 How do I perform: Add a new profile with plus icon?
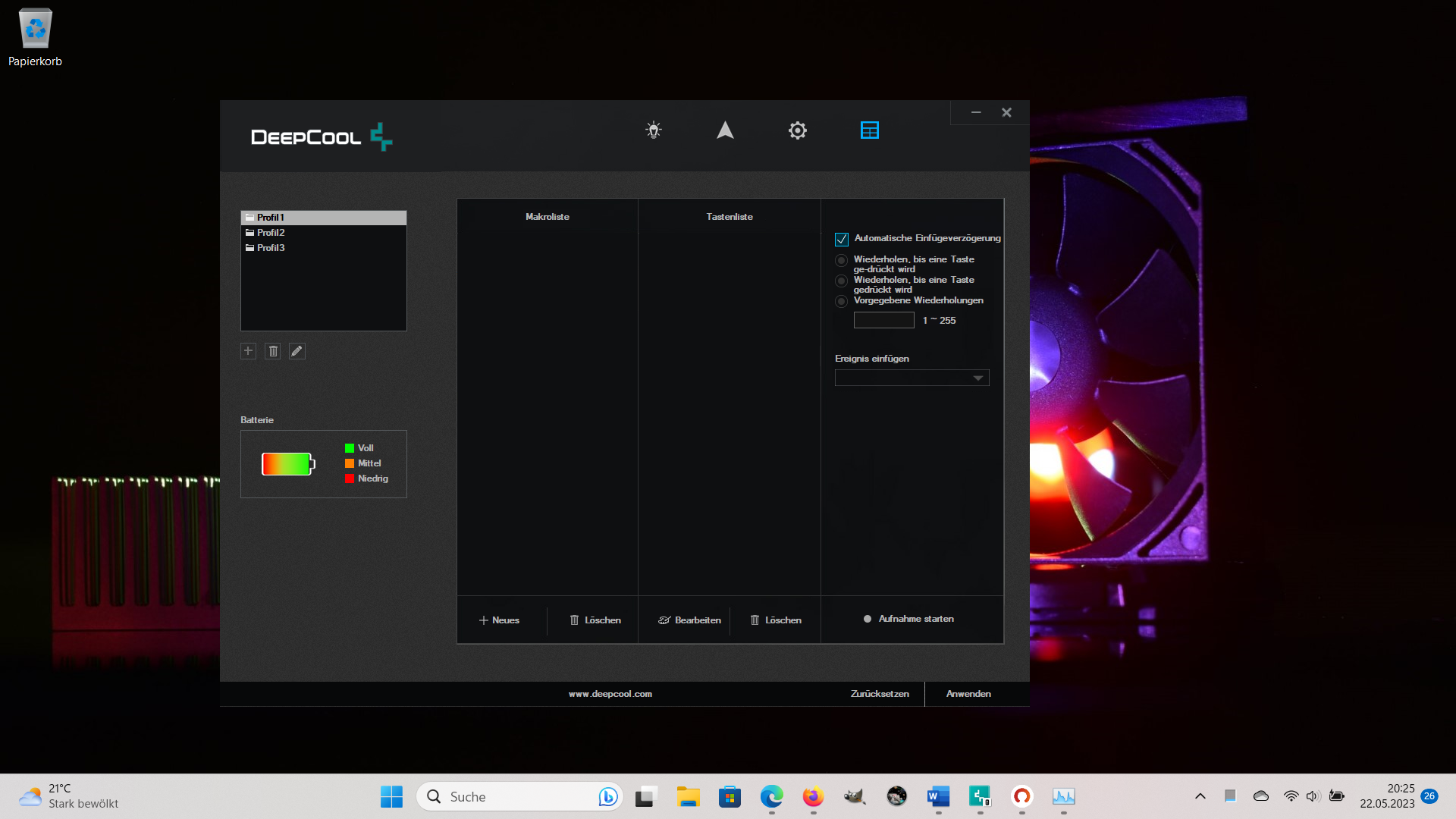[x=248, y=351]
